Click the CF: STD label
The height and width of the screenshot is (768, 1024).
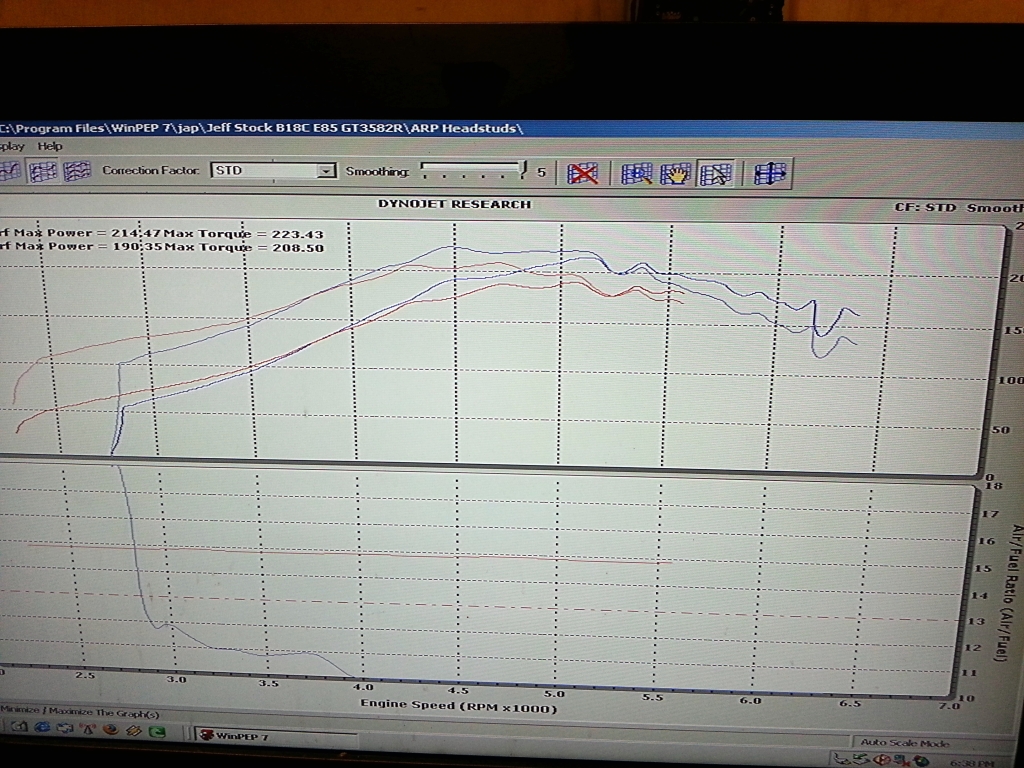[925, 208]
